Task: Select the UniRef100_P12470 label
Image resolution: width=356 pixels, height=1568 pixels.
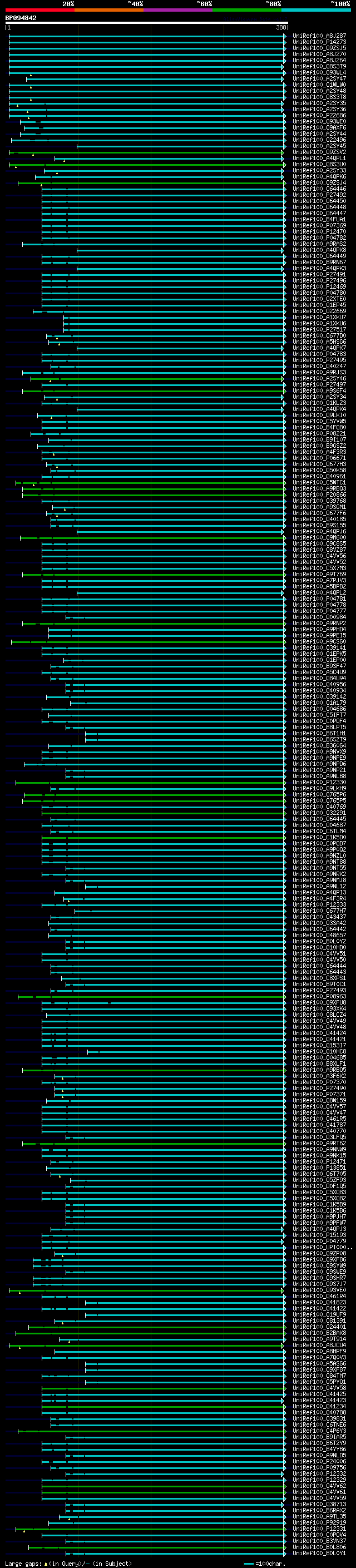Action: 319,232
